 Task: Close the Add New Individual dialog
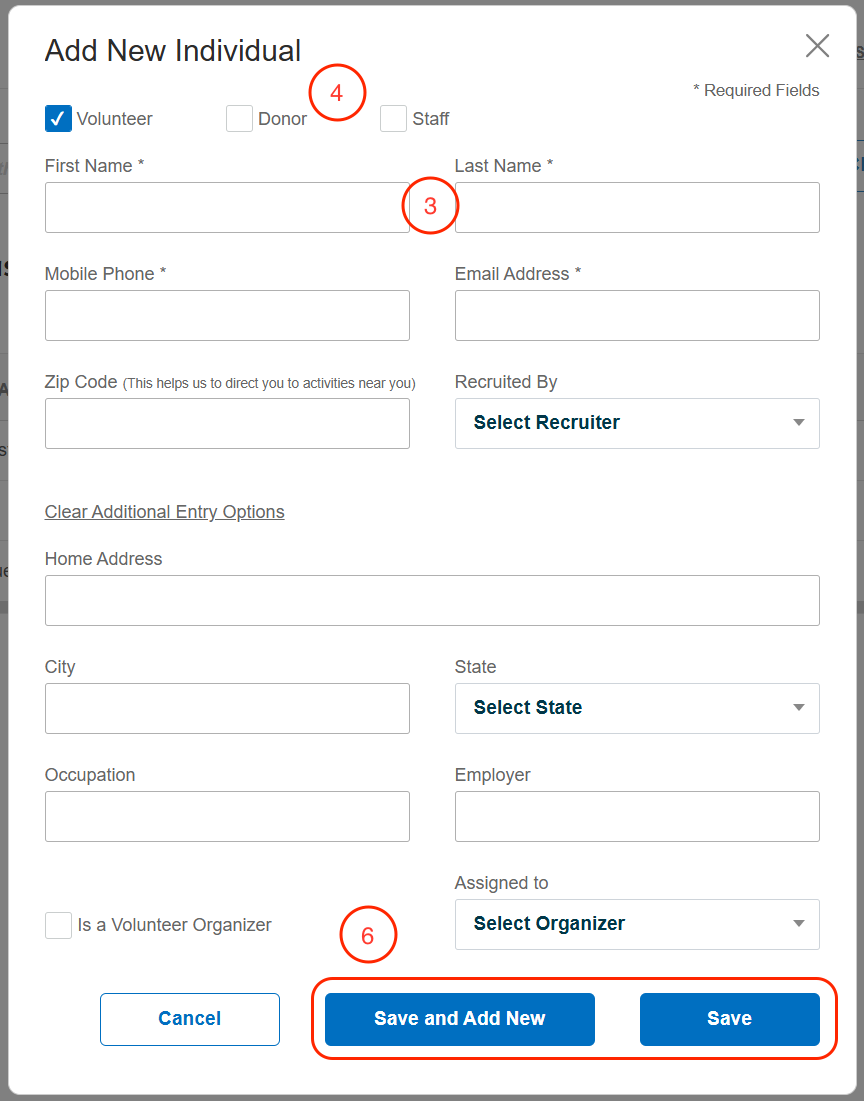pos(817,46)
